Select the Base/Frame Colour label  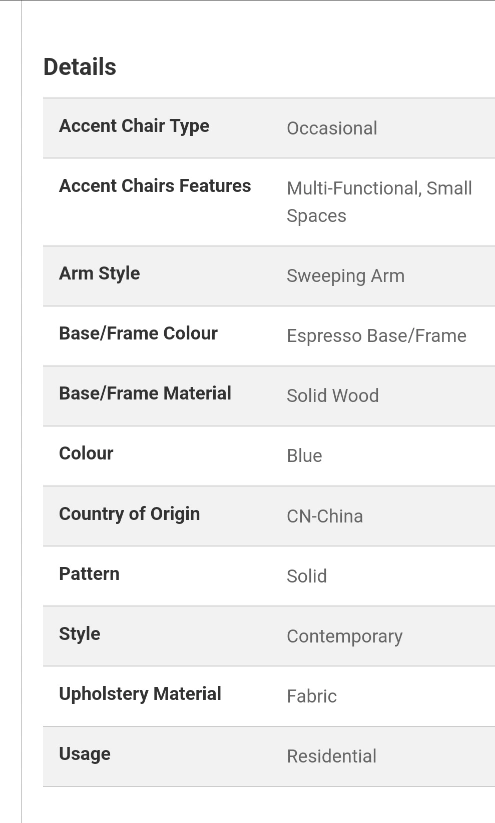tap(138, 333)
